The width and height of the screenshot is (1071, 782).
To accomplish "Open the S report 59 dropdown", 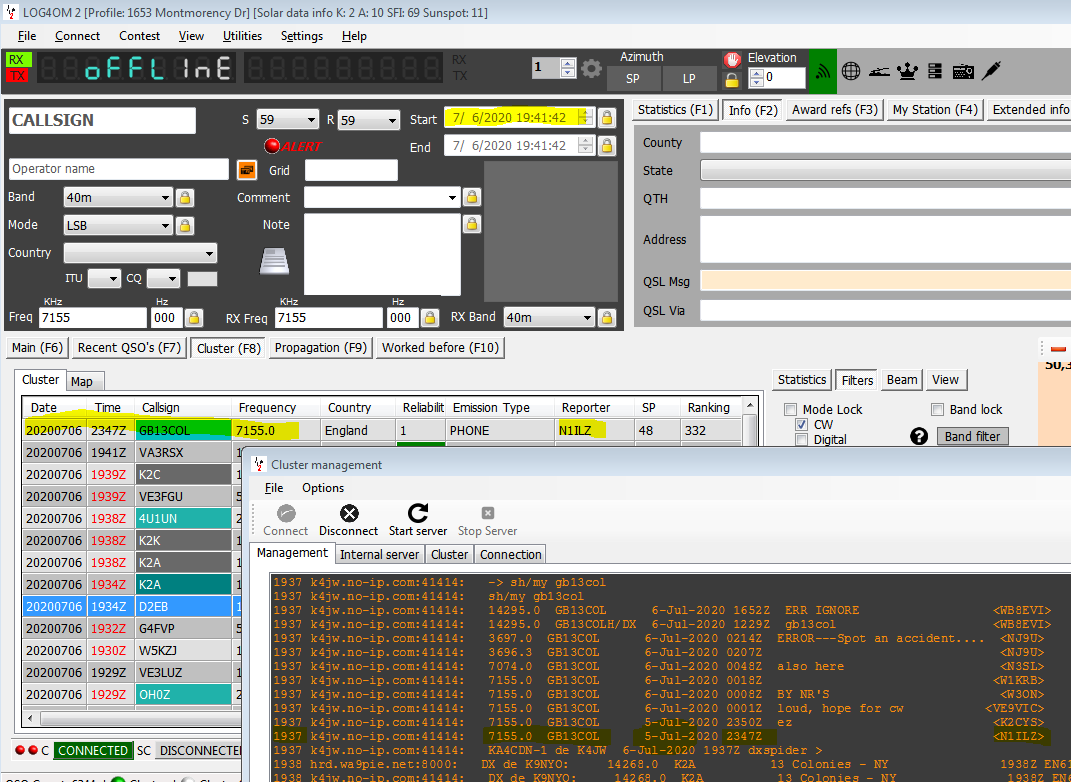I will [311, 120].
